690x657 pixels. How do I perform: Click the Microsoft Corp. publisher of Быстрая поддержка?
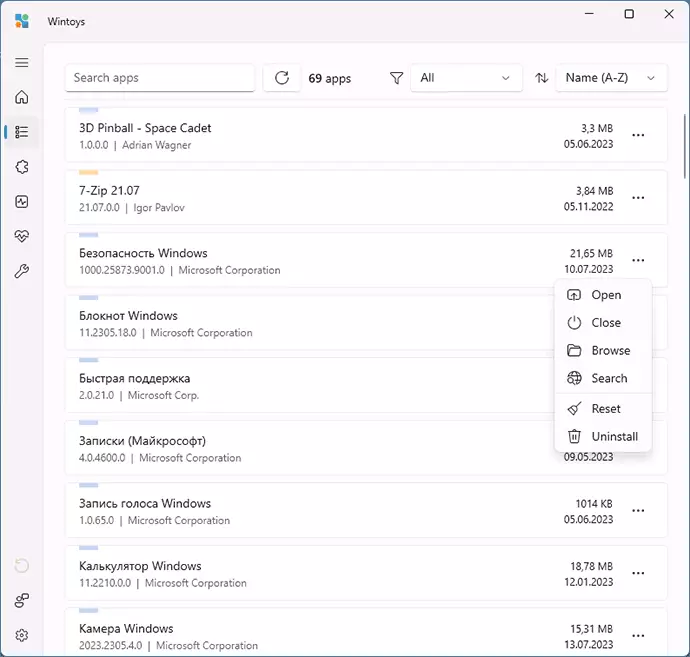click(163, 395)
